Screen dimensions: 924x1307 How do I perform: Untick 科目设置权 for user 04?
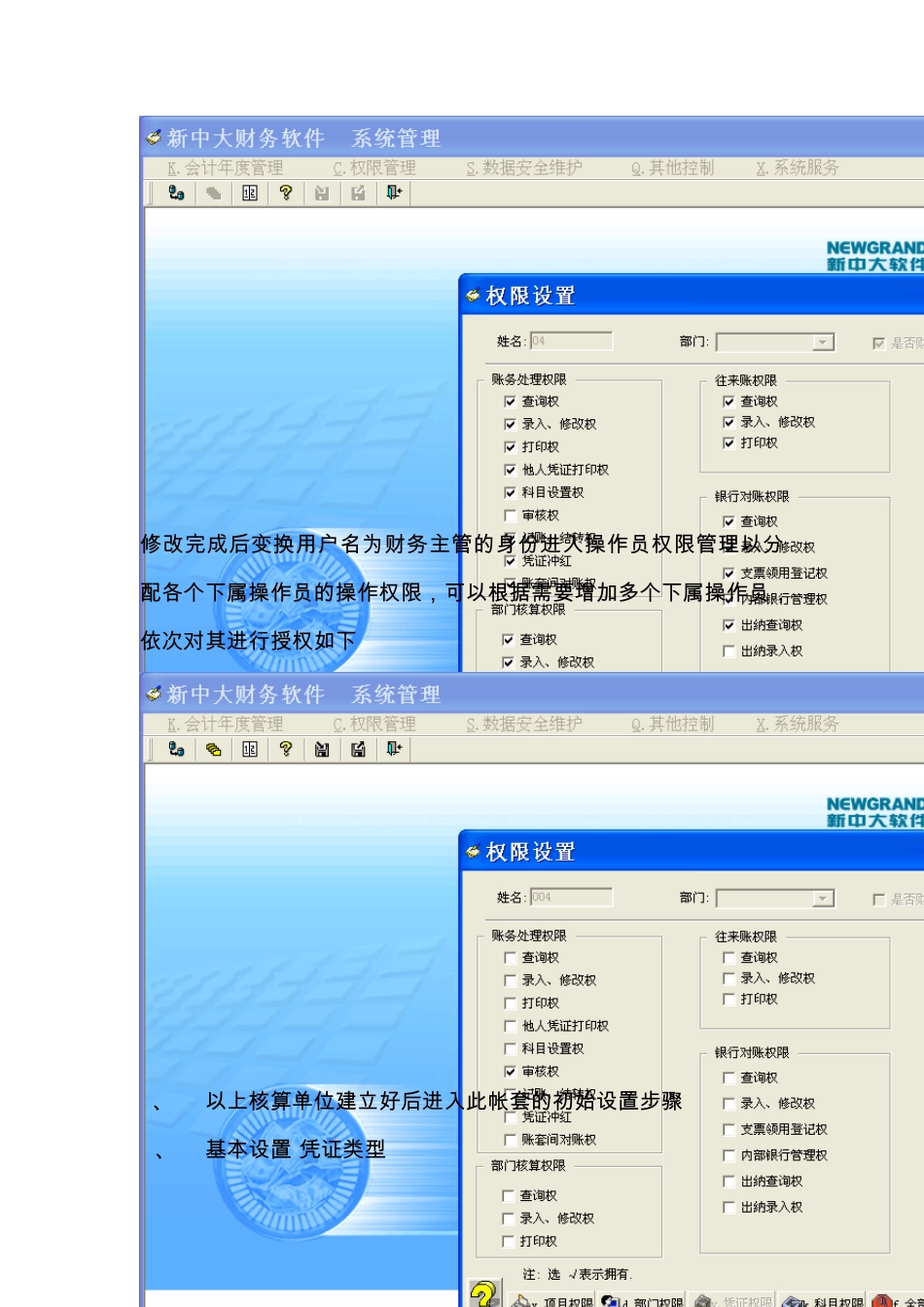click(x=510, y=493)
